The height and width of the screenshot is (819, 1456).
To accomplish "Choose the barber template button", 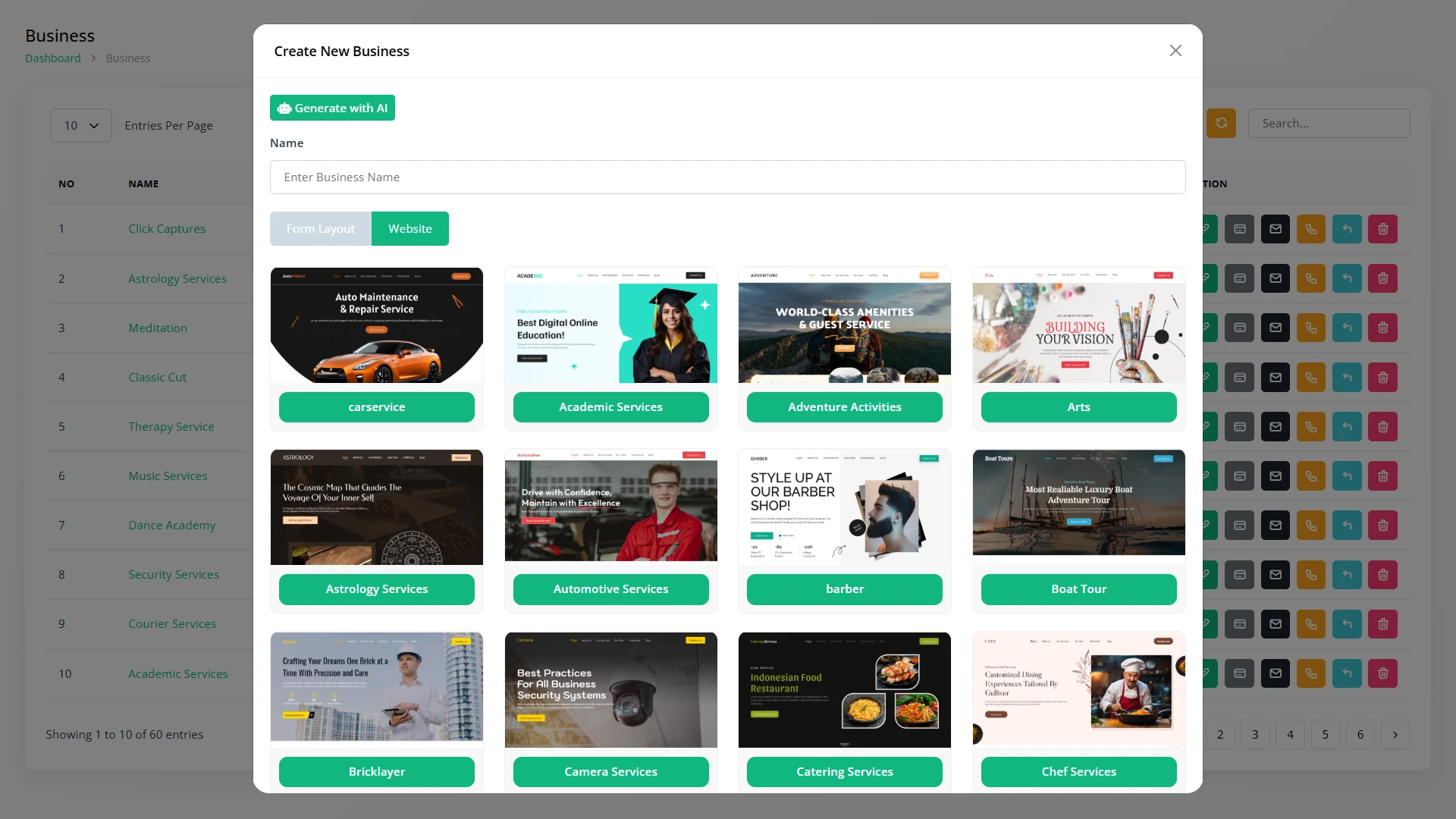I will click(845, 589).
